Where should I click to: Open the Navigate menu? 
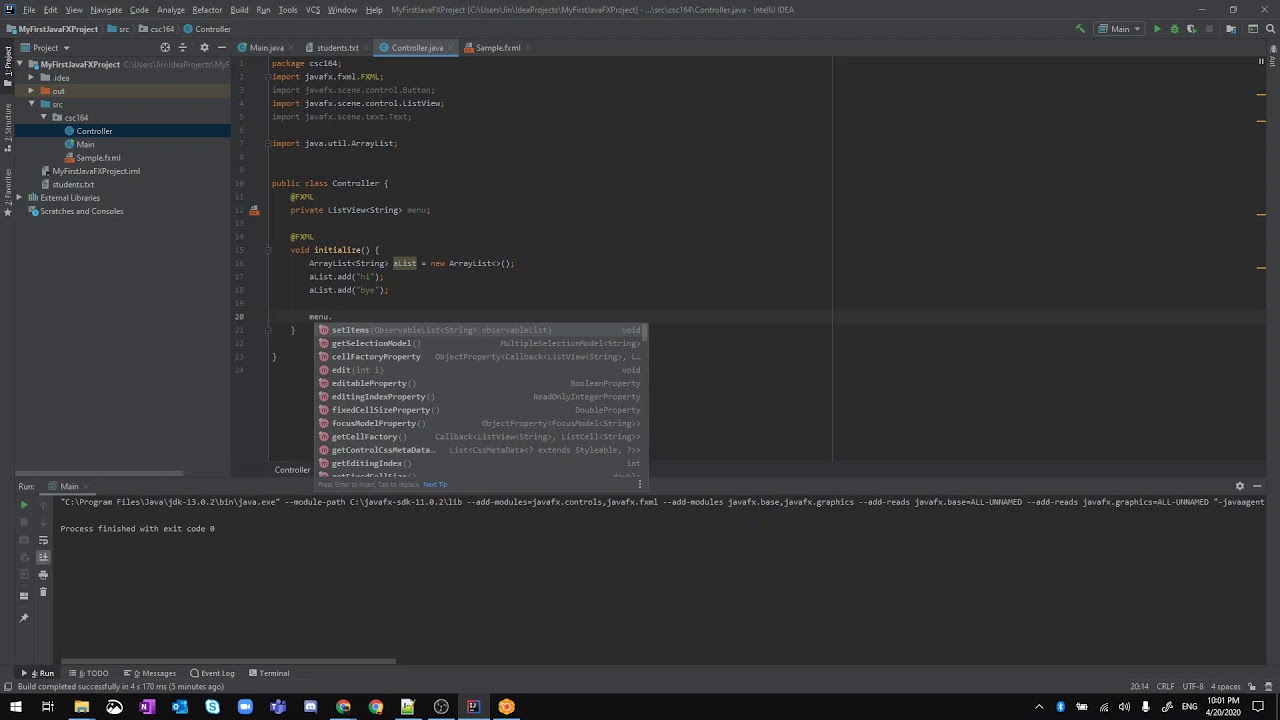[106, 10]
